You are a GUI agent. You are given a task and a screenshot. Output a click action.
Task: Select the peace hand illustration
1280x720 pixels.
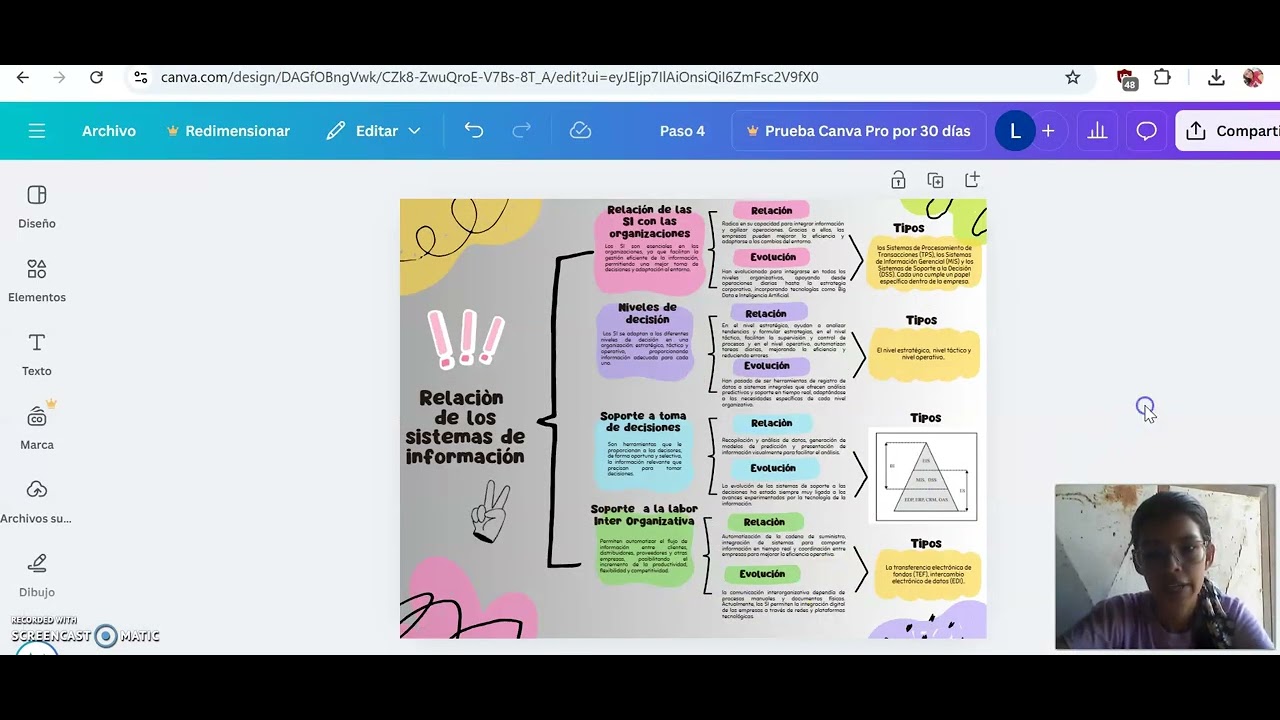tap(490, 511)
